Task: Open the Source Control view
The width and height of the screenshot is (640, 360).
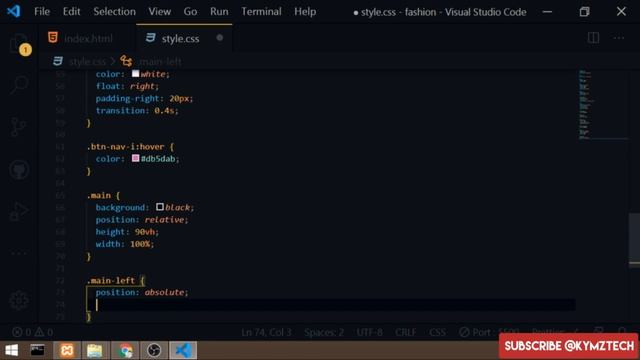Action: (x=19, y=127)
